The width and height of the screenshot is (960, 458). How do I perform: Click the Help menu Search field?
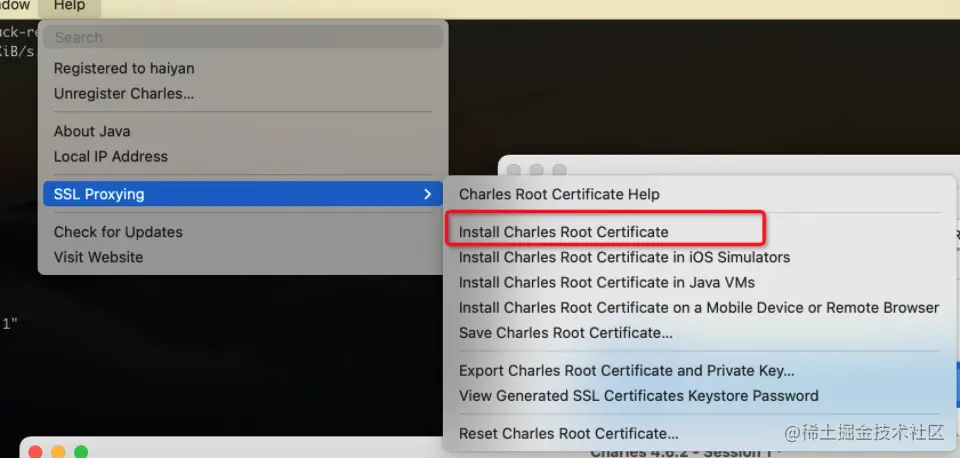[243, 37]
